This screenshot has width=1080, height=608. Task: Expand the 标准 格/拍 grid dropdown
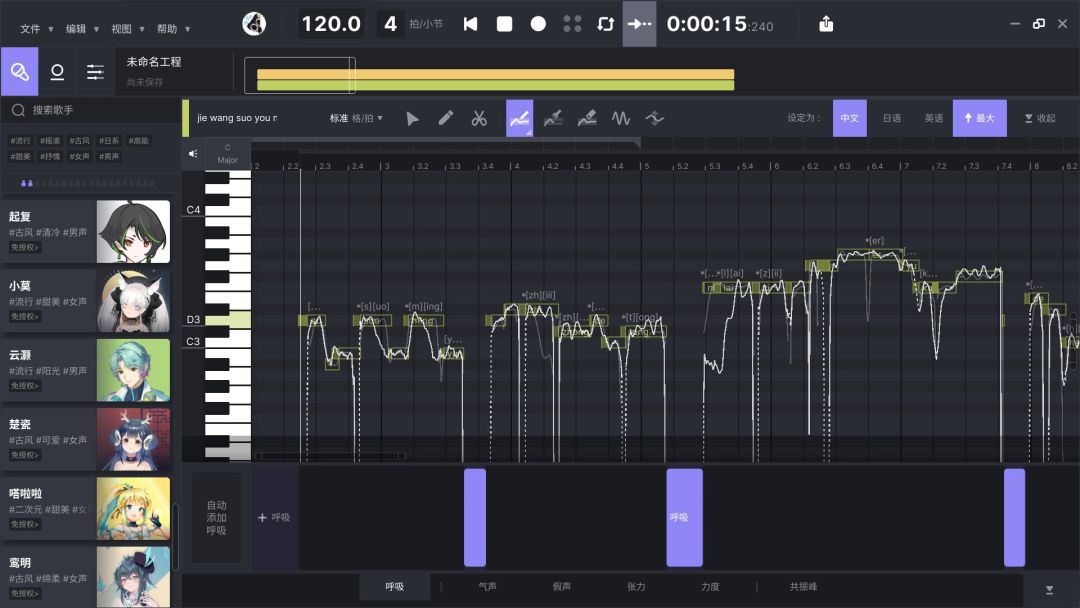(x=356, y=118)
